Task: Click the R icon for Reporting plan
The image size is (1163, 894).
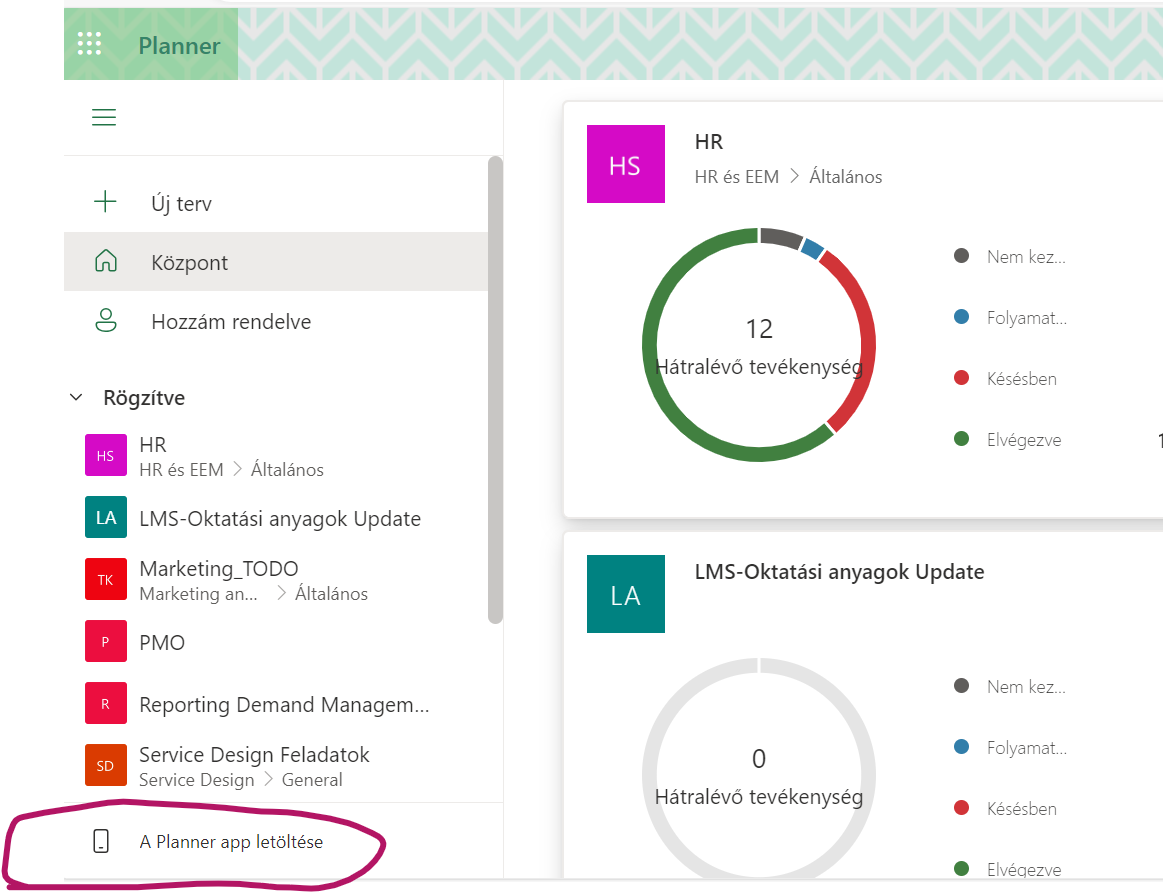Action: coord(105,703)
